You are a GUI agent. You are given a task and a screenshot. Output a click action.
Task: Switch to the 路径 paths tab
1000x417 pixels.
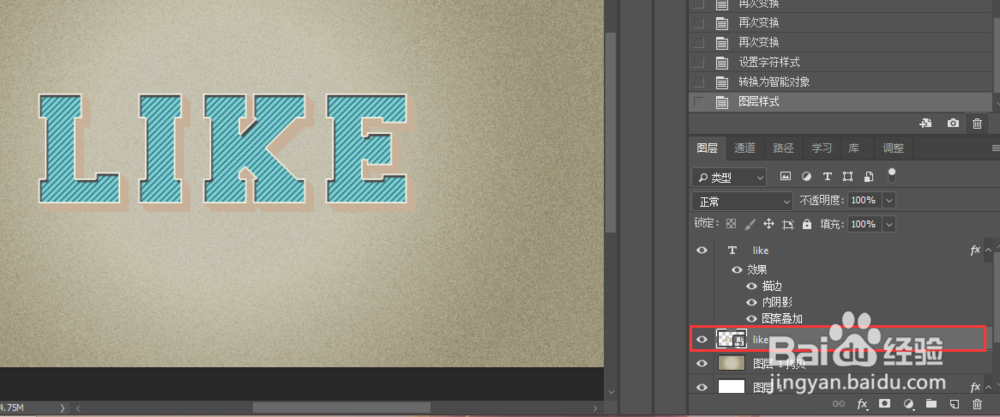coord(783,149)
